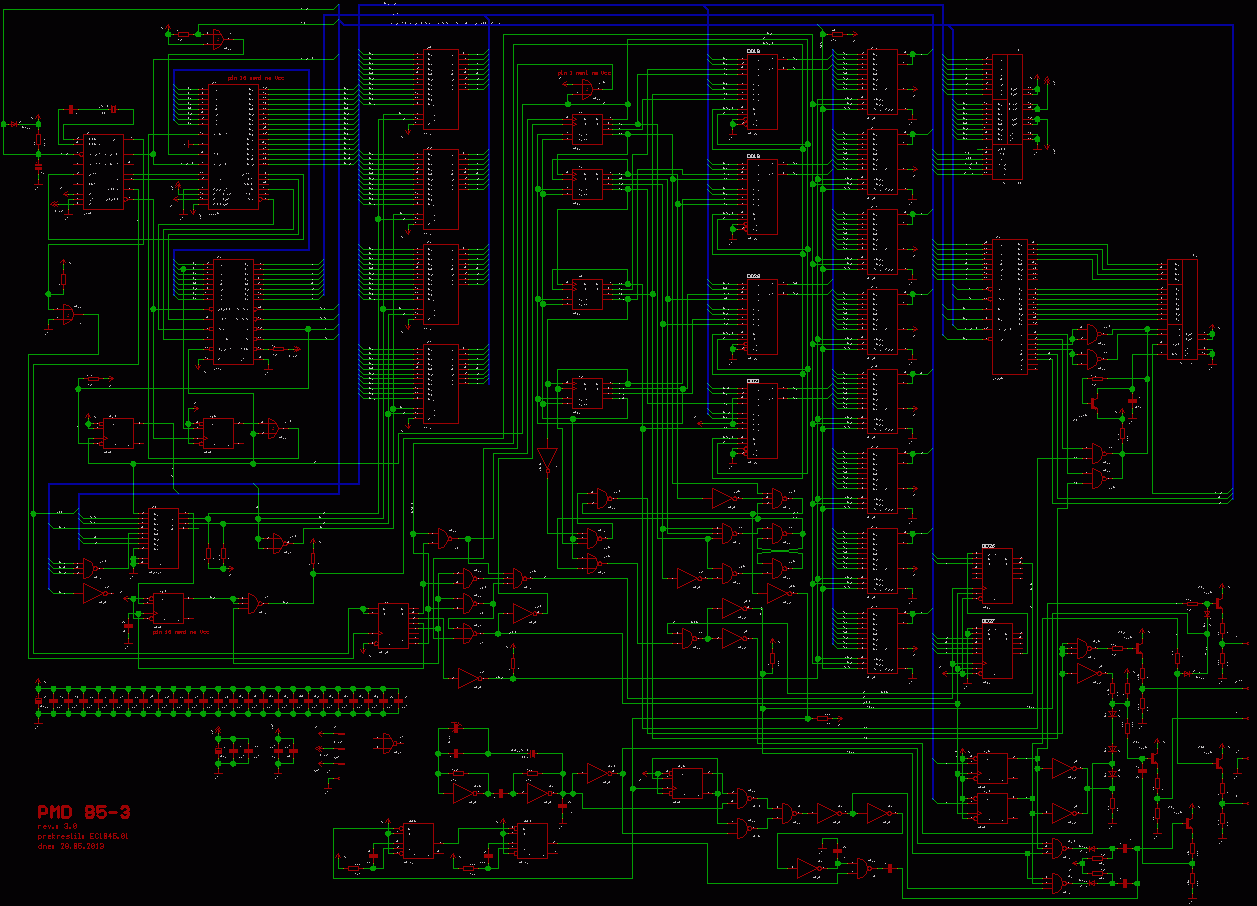1257x906 pixels.
Task: Click the large chip below the pin 34 note
Action: (x=235, y=146)
